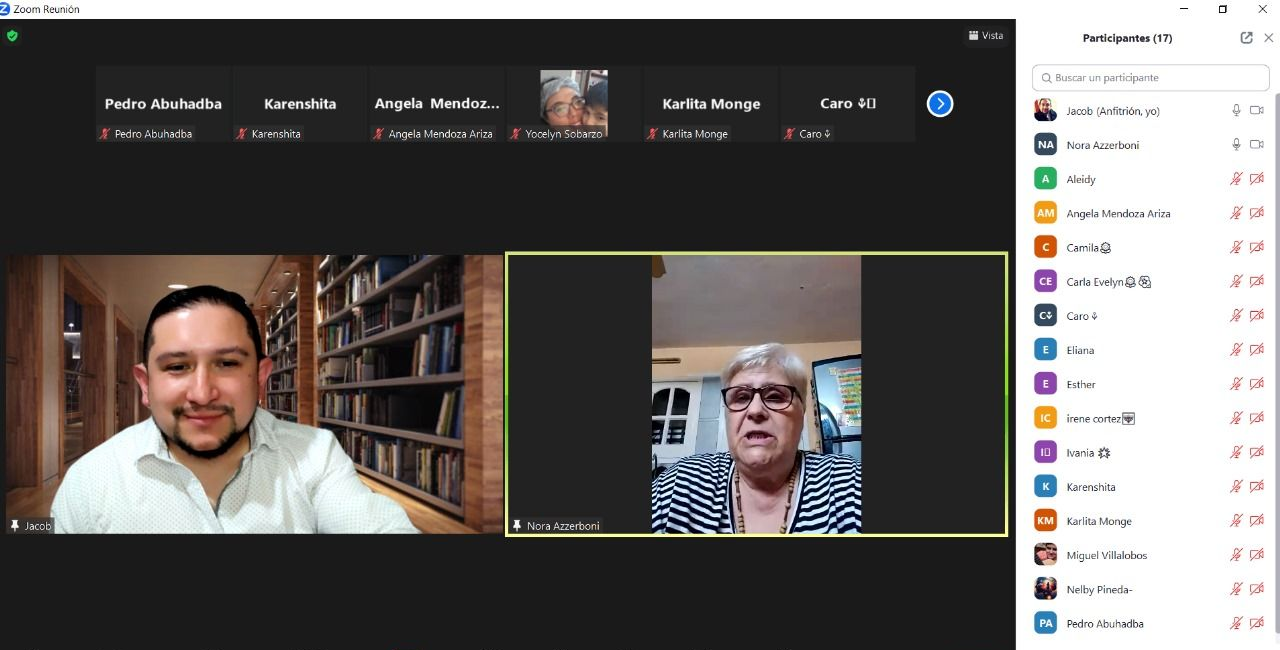
Task: Click the Participantes (17) panel title
Action: click(1127, 38)
